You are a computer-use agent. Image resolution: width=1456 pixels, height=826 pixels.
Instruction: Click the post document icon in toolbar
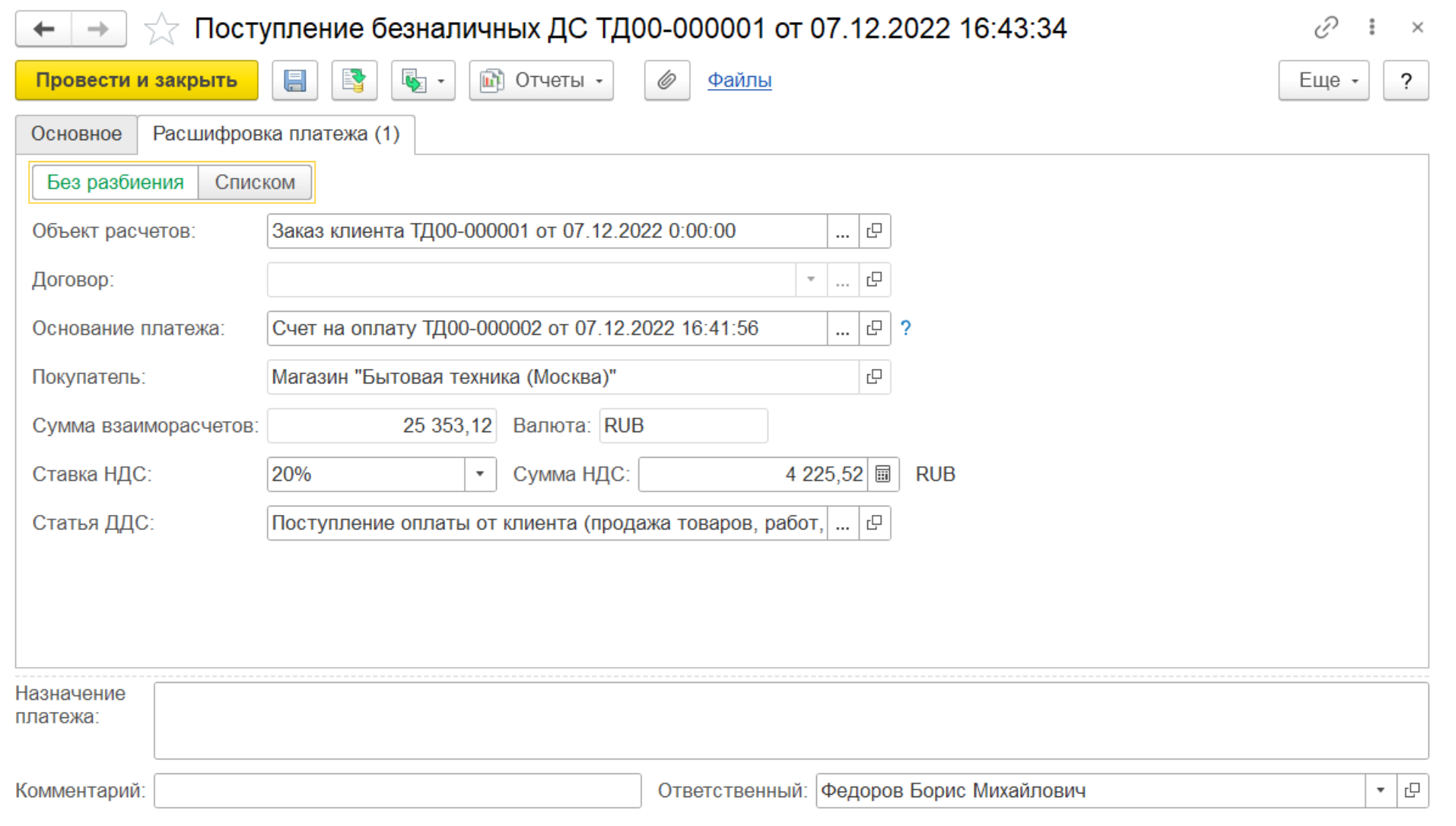[x=354, y=81]
